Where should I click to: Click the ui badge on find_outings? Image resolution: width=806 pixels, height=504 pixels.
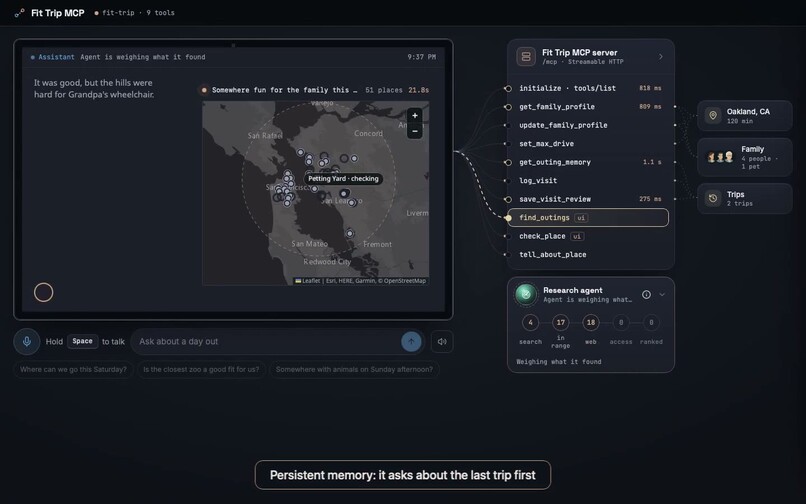[x=581, y=218]
